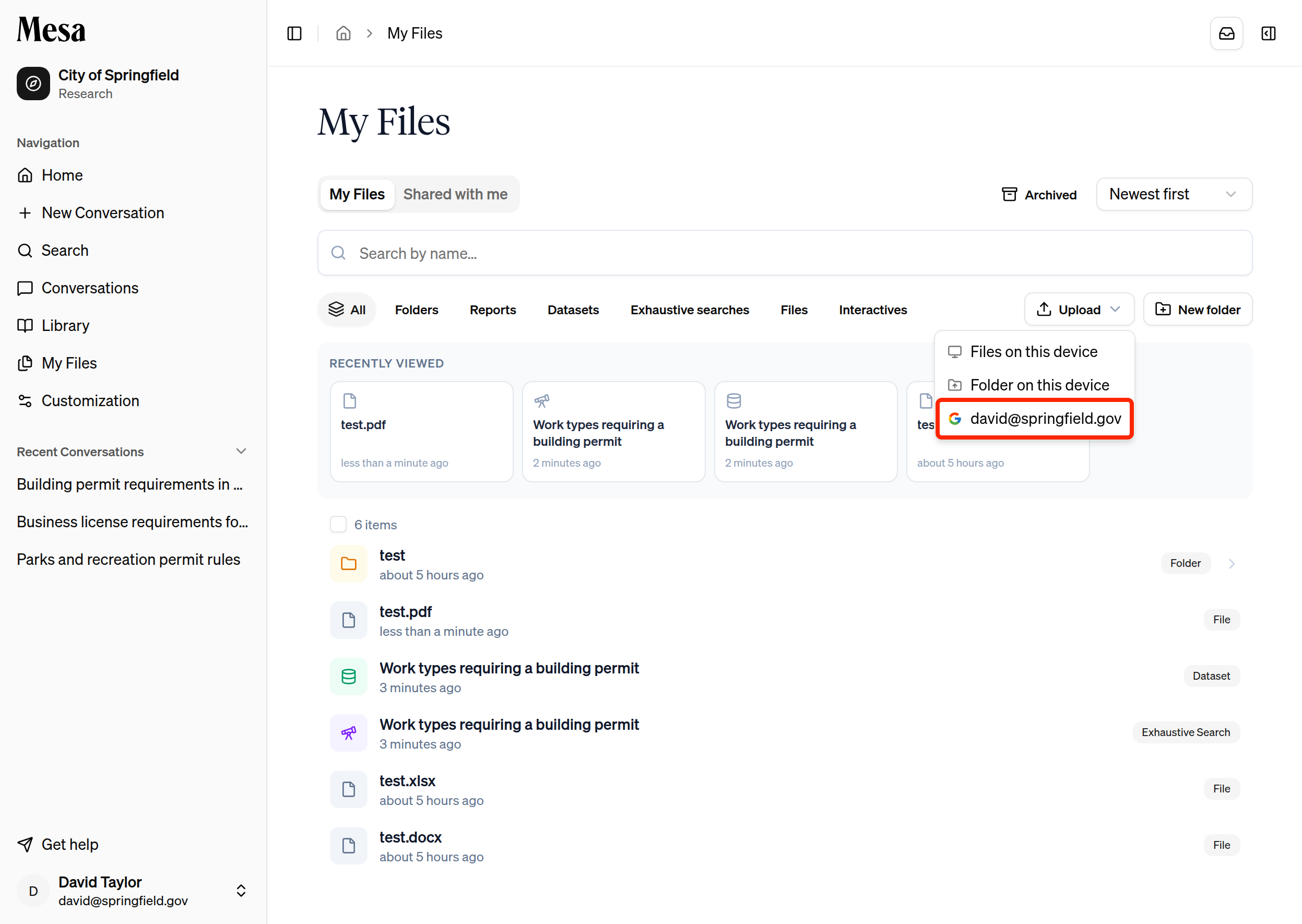Choose Files on this device
Image resolution: width=1302 pixels, height=924 pixels.
tap(1034, 352)
